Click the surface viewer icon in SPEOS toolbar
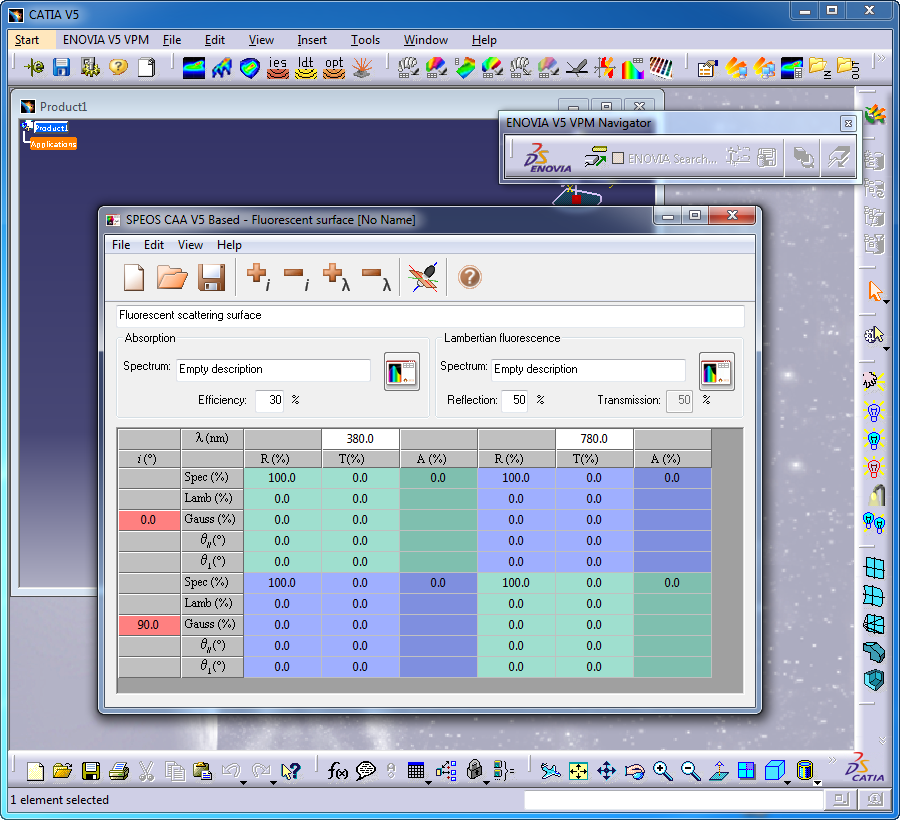The height and width of the screenshot is (820, 900). pyautogui.click(x=424, y=277)
